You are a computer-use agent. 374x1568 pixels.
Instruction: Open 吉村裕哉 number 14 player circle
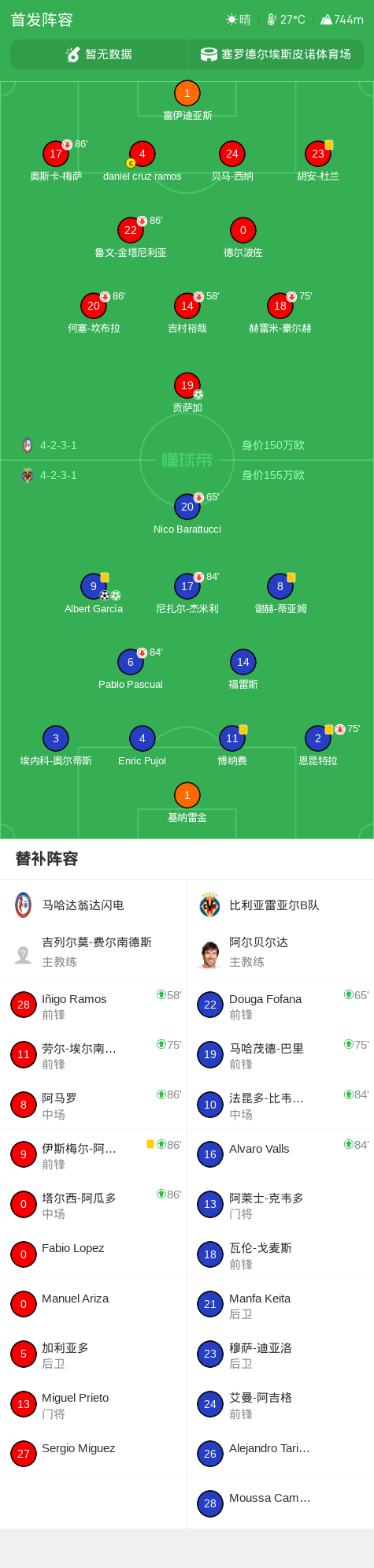pyautogui.click(x=187, y=306)
